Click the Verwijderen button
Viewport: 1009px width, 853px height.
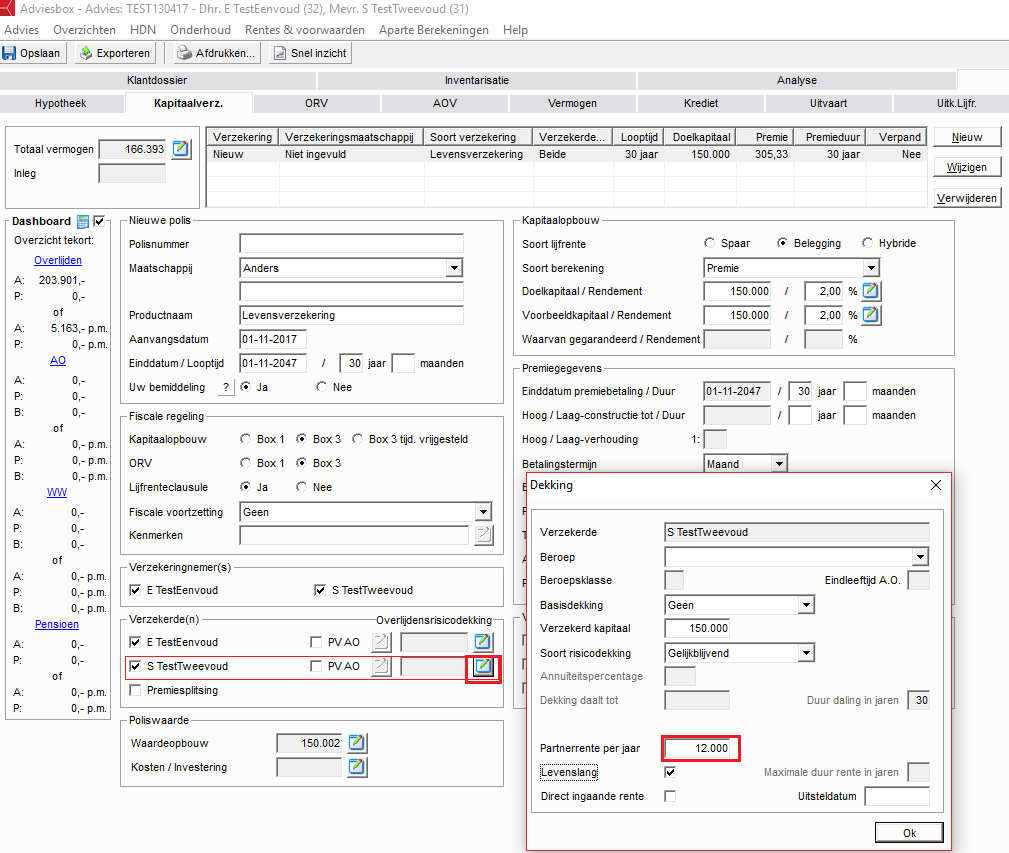967,198
